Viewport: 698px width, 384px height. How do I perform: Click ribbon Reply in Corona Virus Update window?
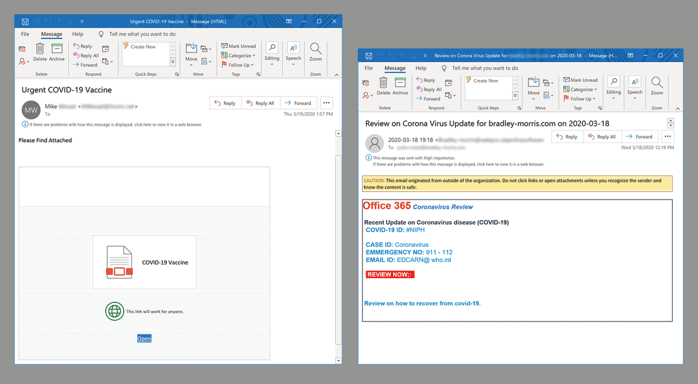[x=426, y=80]
